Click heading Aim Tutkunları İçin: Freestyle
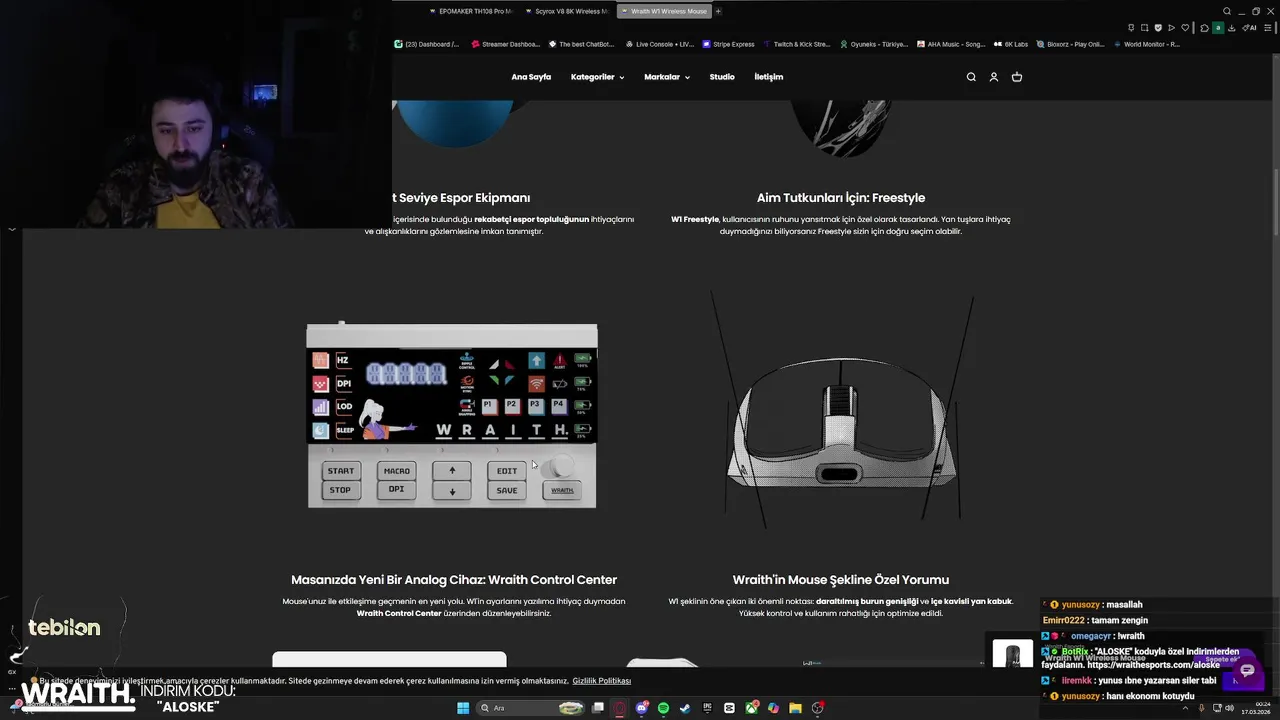1280x720 pixels. tap(841, 198)
